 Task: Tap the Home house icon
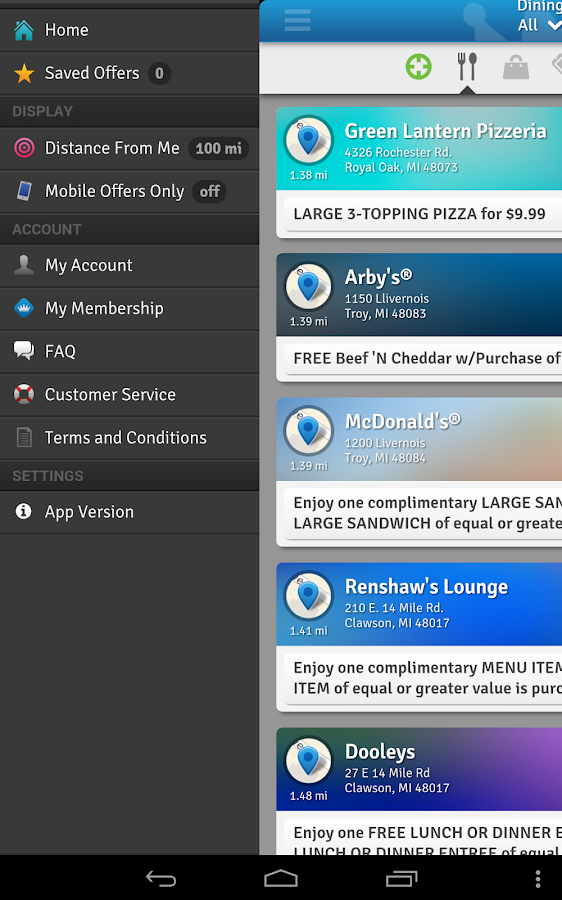coord(24,30)
